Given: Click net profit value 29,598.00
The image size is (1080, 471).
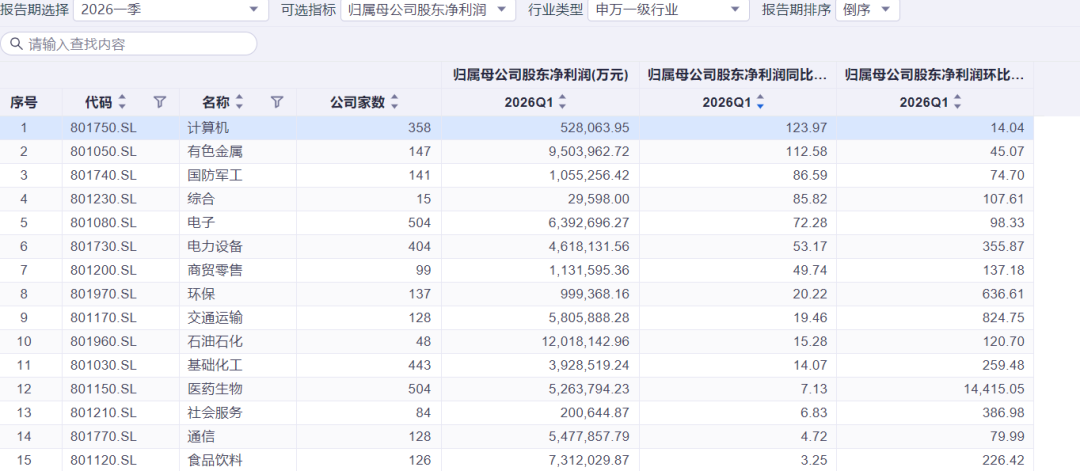Looking at the screenshot, I should [x=601, y=199].
